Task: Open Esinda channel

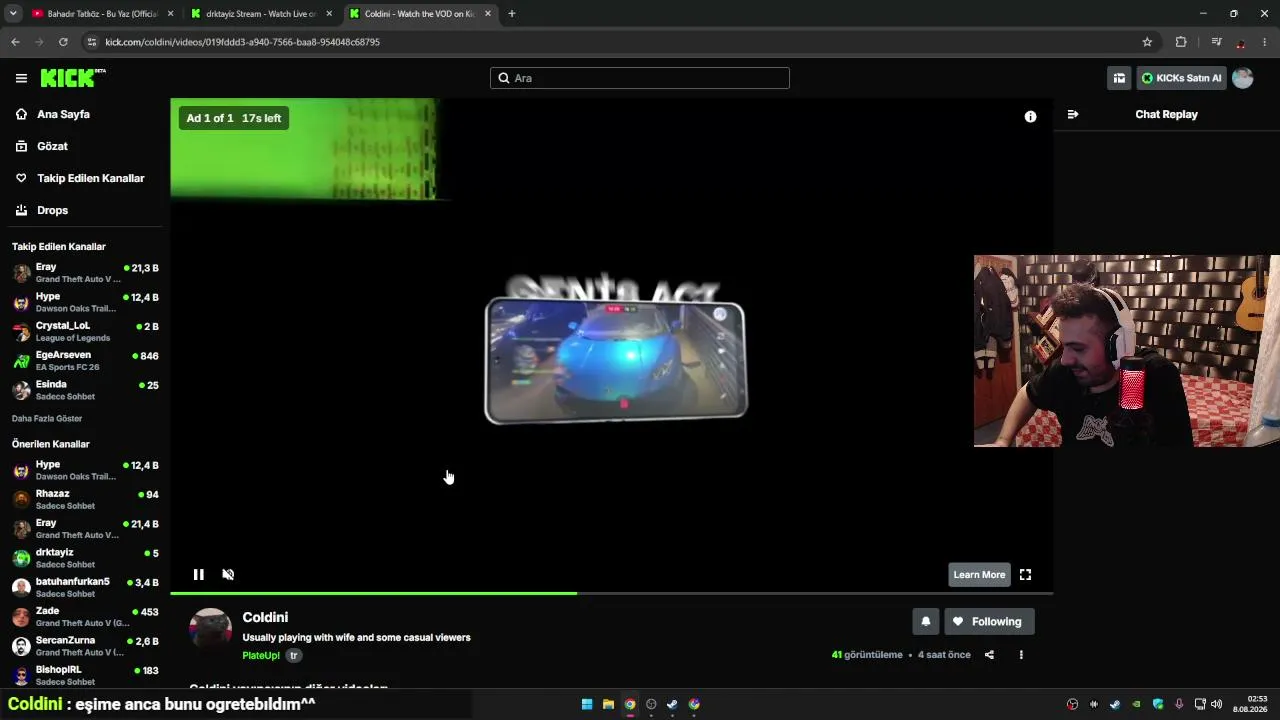Action: (85, 390)
